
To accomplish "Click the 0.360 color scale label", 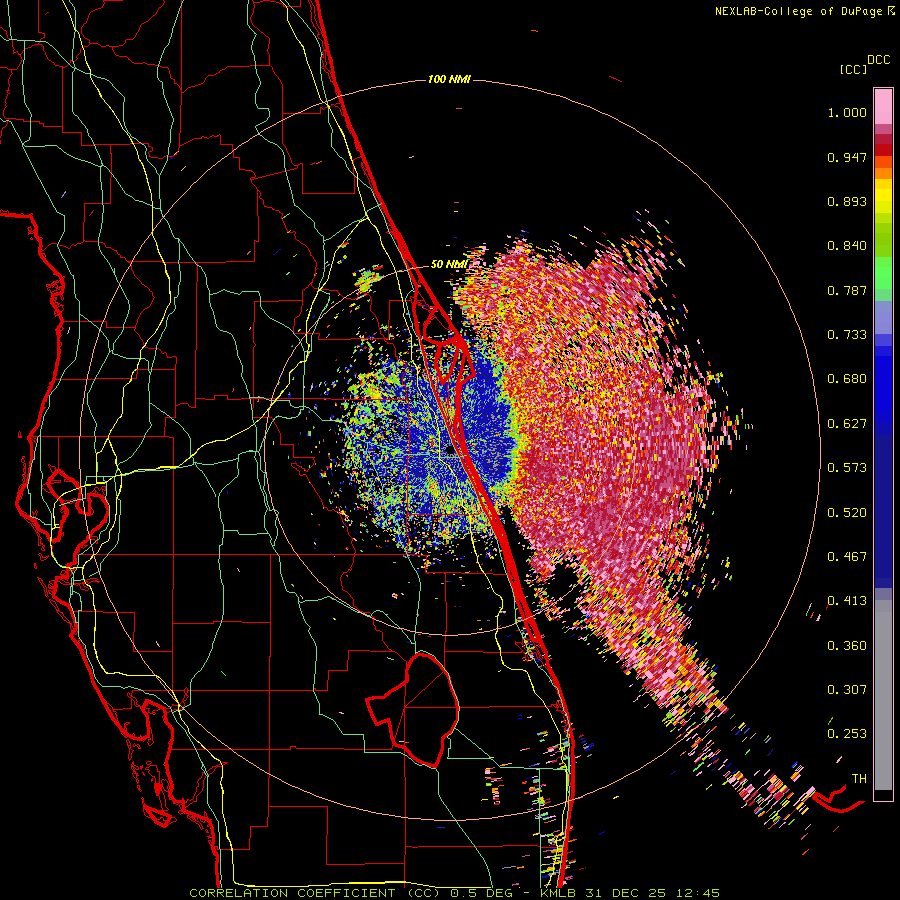I will point(847,646).
